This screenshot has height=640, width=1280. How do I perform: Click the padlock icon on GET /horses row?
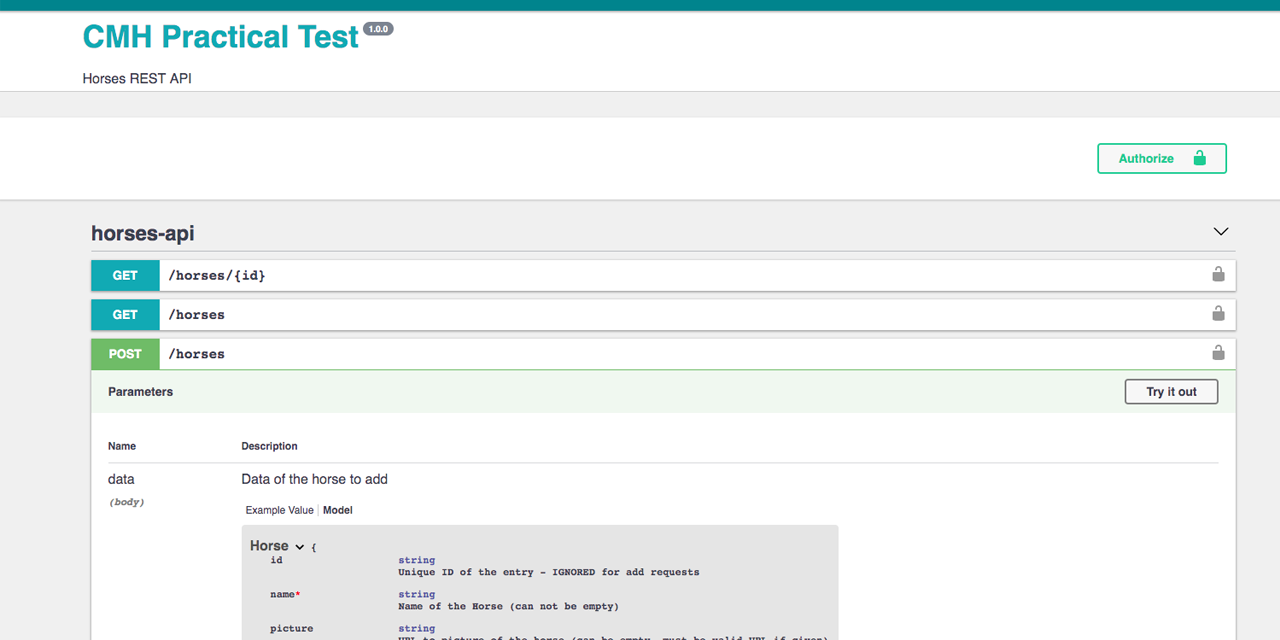(x=1218, y=312)
